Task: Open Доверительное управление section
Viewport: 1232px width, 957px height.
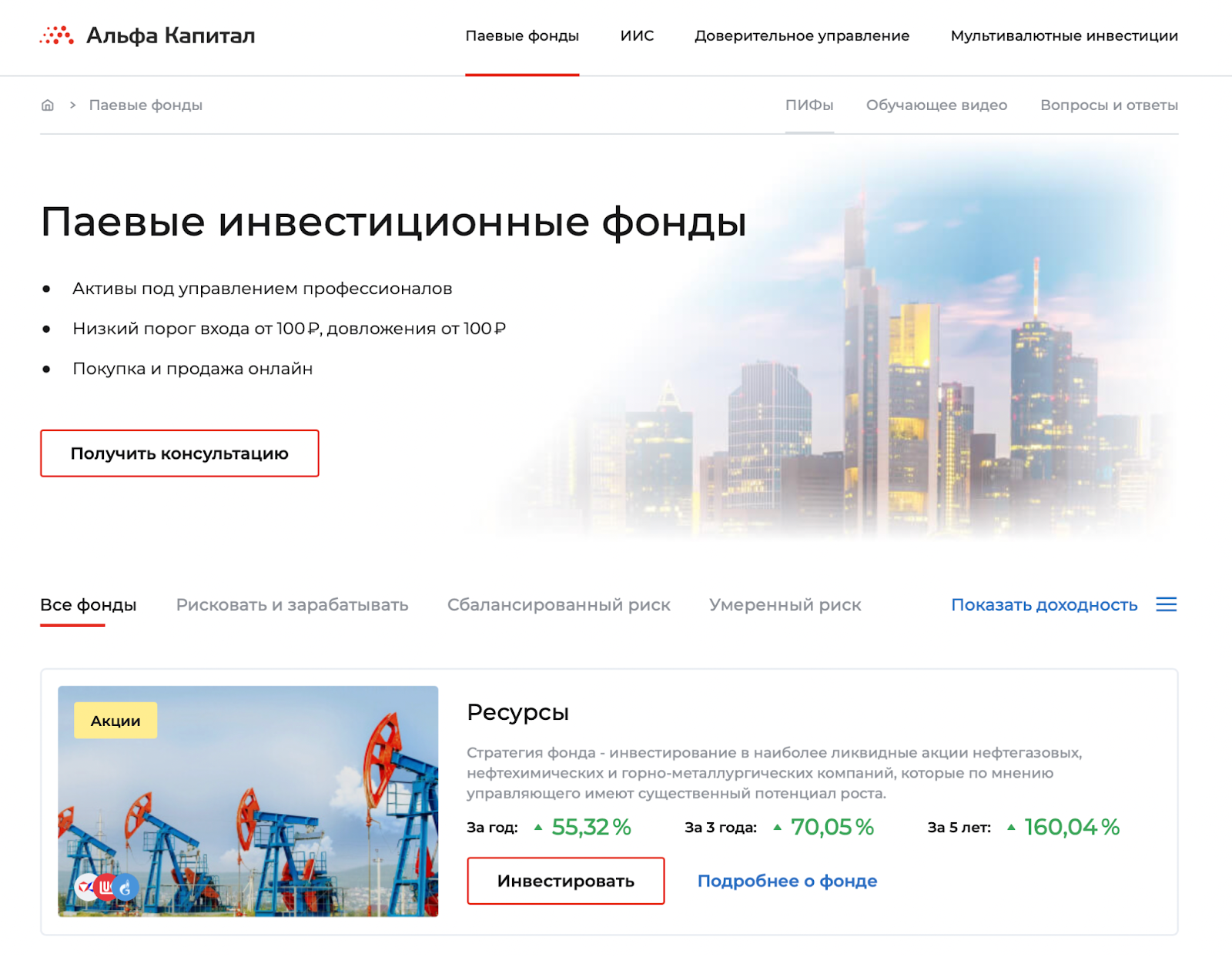Action: 802,36
